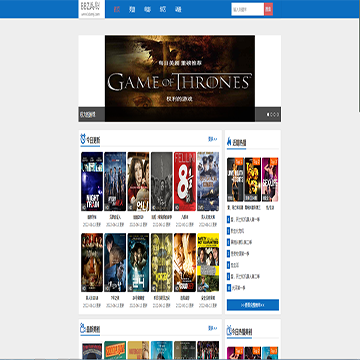
Task: Select the last carousel dot on banner
Action: pos(278,114)
